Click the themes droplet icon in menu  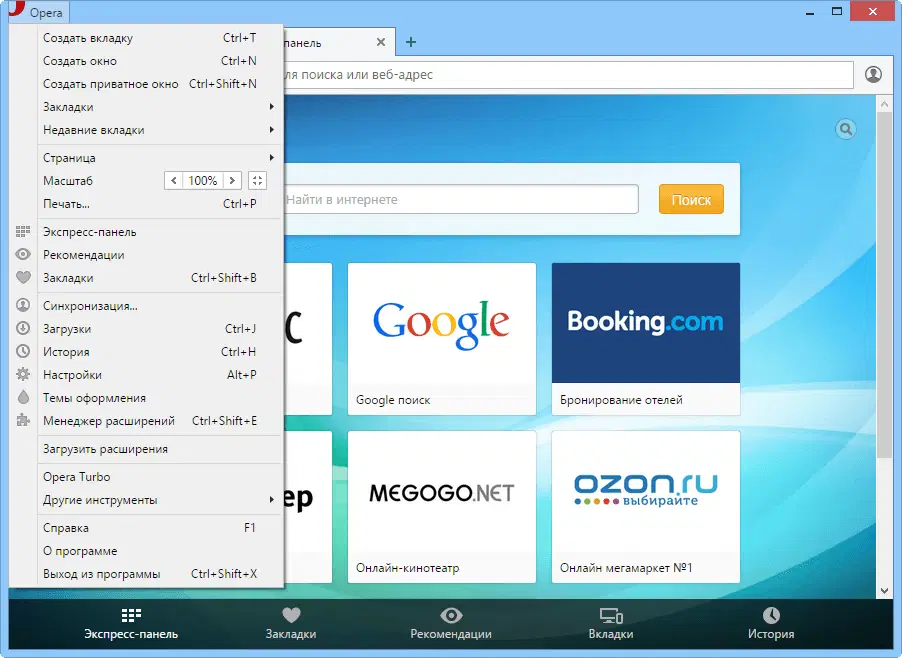coord(23,397)
